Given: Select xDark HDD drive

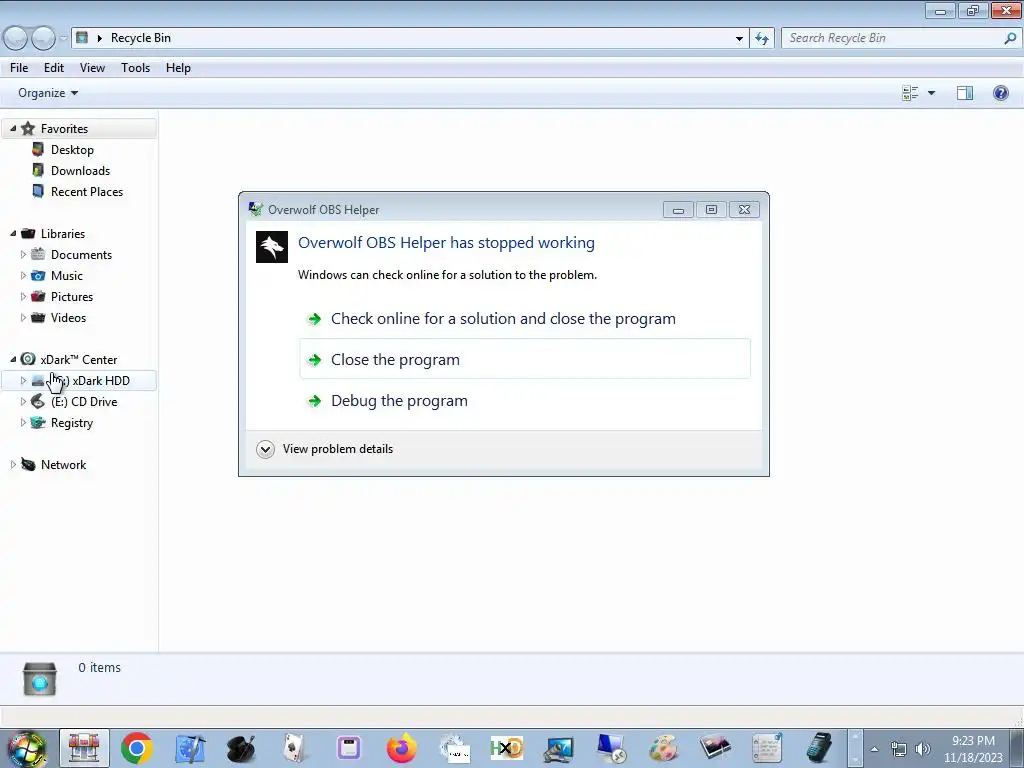Looking at the screenshot, I should (x=78, y=380).
